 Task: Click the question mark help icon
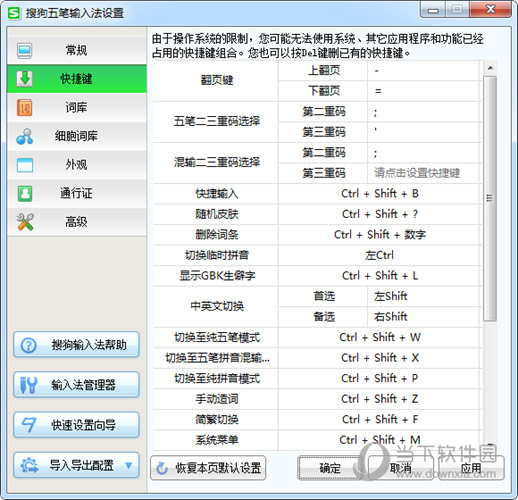(28, 345)
